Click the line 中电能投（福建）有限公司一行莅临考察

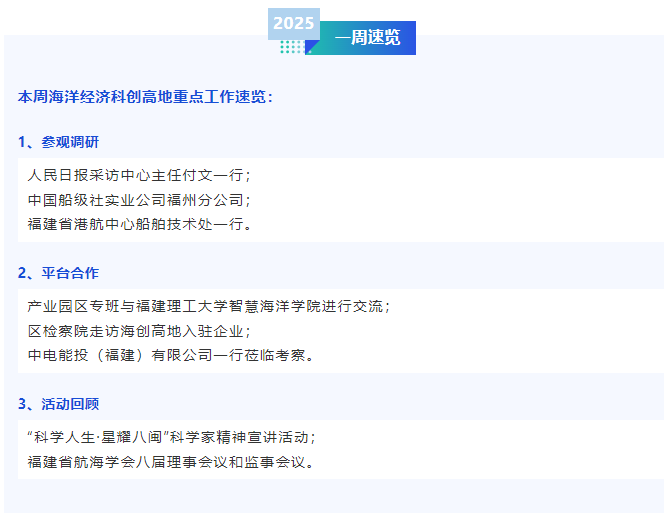tap(171, 355)
